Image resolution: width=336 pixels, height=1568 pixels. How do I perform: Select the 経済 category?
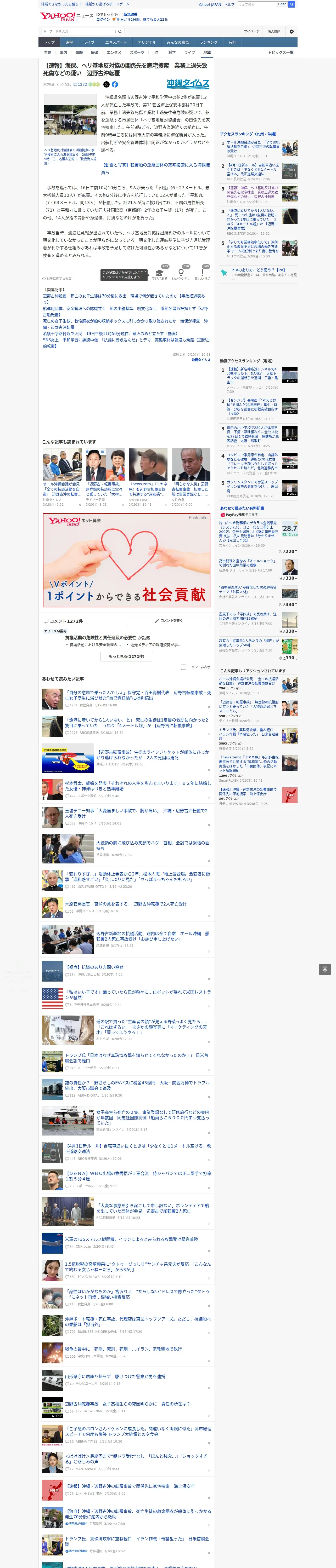coord(94,52)
